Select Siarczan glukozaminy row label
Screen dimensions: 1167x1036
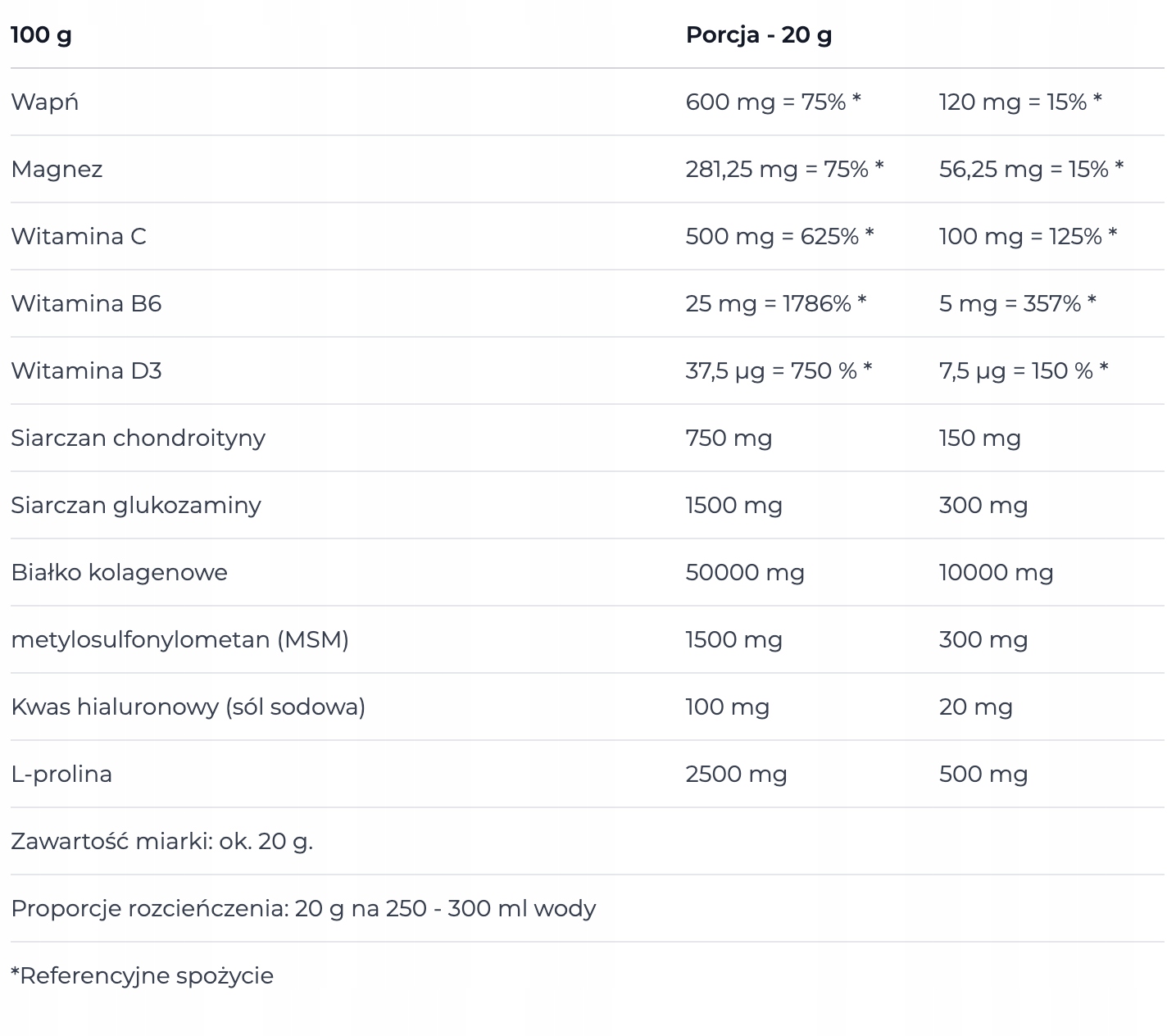pyautogui.click(x=136, y=506)
